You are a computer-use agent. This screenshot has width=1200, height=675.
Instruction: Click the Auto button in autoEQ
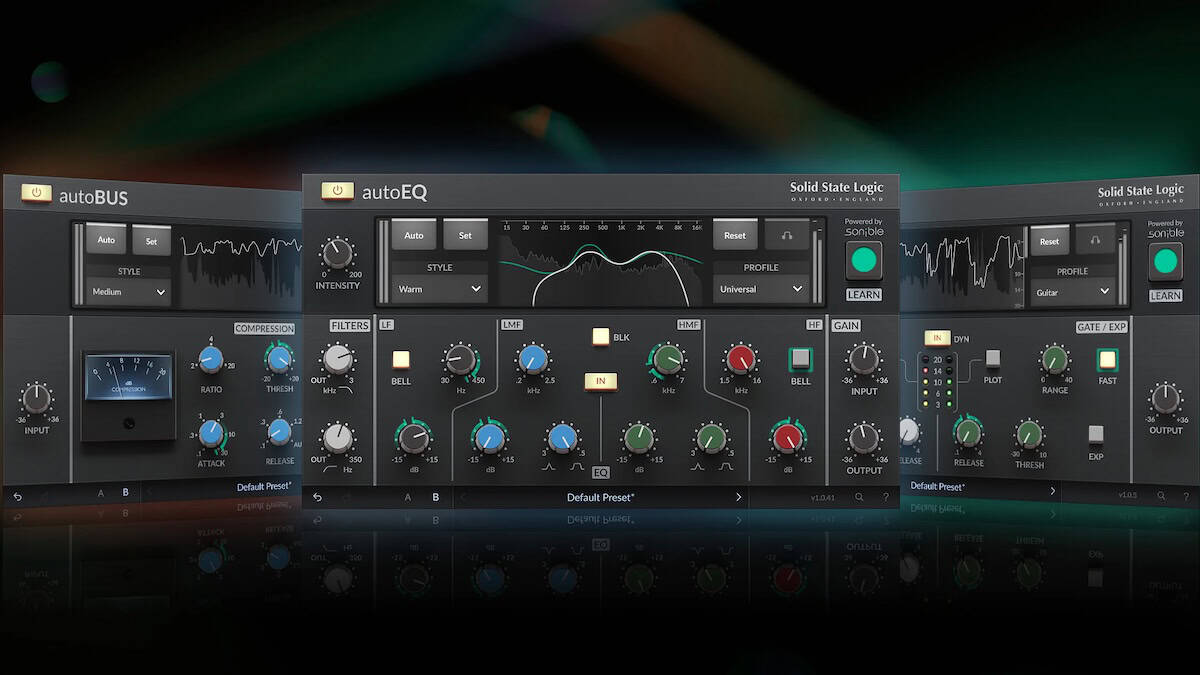pos(414,235)
